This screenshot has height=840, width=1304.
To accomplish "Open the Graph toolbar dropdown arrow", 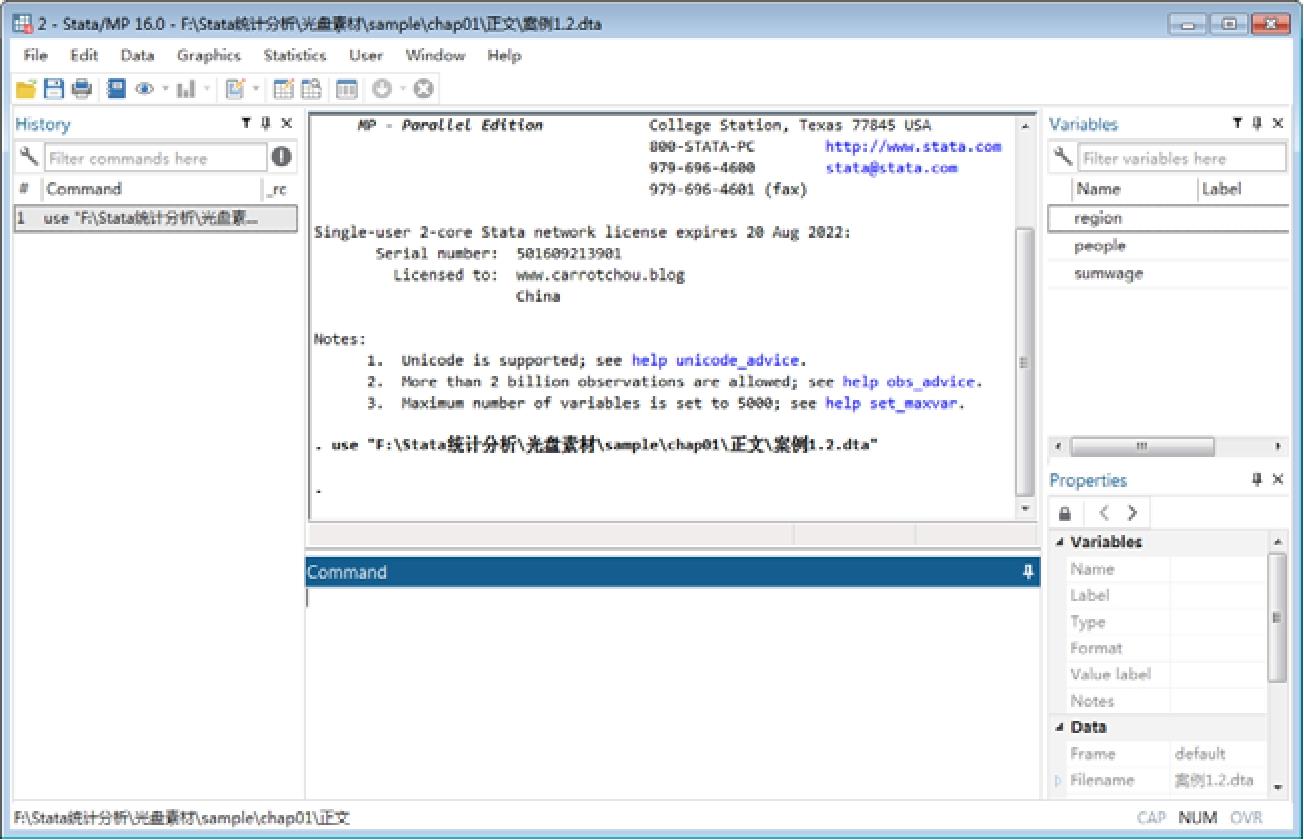I will pos(207,90).
